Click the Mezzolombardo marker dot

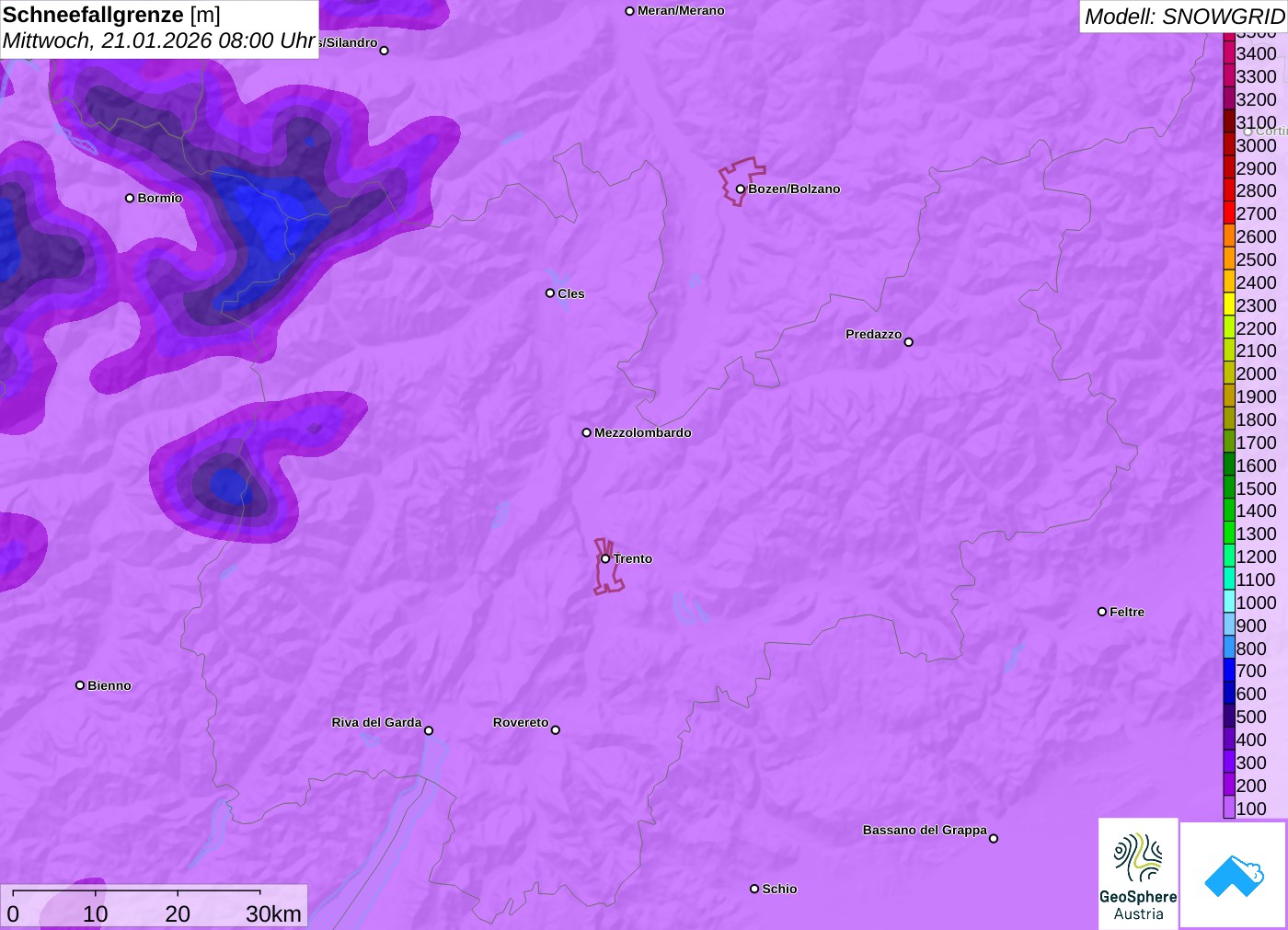(587, 432)
